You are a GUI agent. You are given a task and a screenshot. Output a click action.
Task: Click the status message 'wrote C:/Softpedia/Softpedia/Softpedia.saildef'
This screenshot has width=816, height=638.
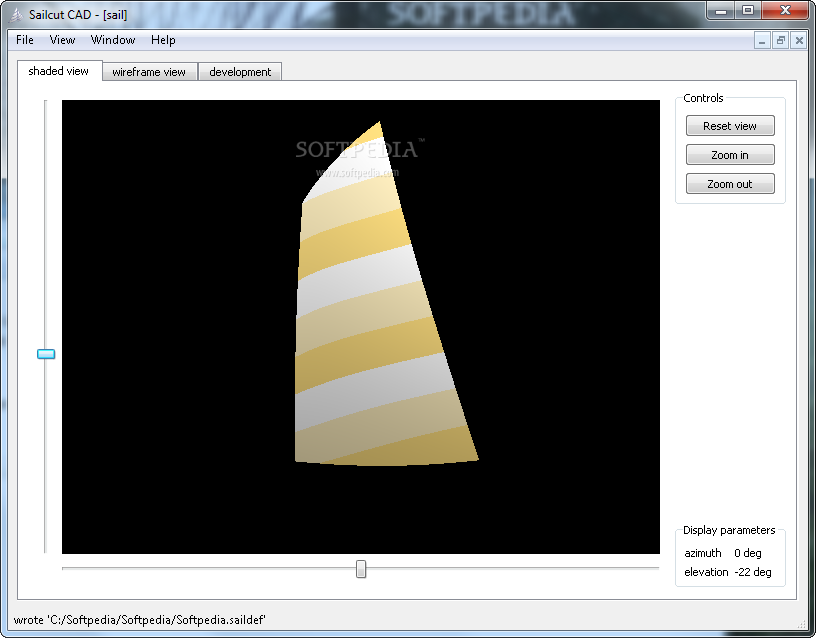139,620
